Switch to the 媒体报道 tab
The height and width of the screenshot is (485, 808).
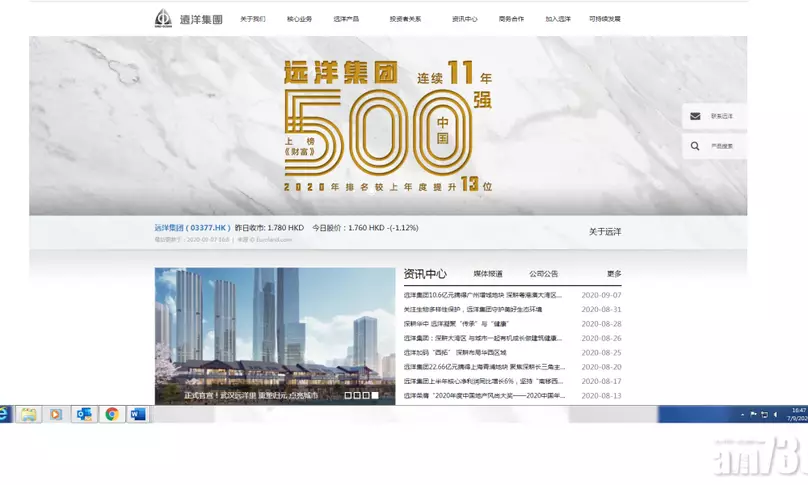488,274
